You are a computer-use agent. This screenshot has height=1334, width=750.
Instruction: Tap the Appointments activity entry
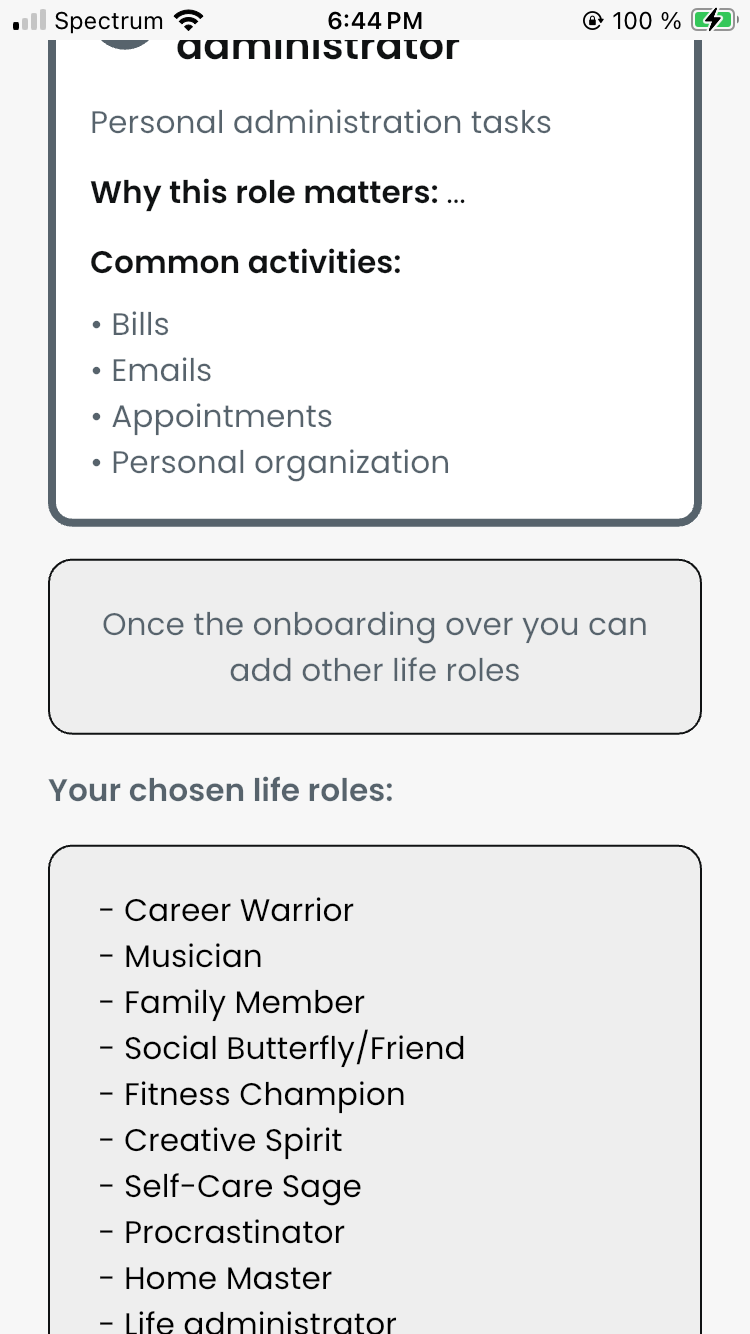tap(221, 416)
